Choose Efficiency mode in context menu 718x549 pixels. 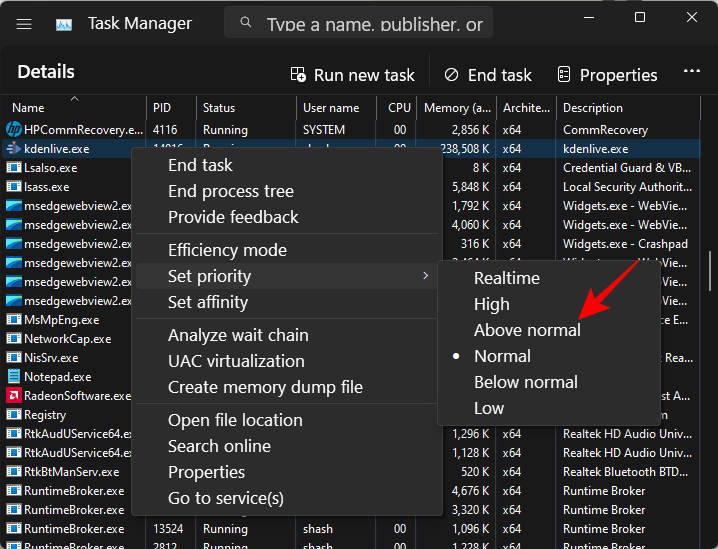tap(227, 250)
